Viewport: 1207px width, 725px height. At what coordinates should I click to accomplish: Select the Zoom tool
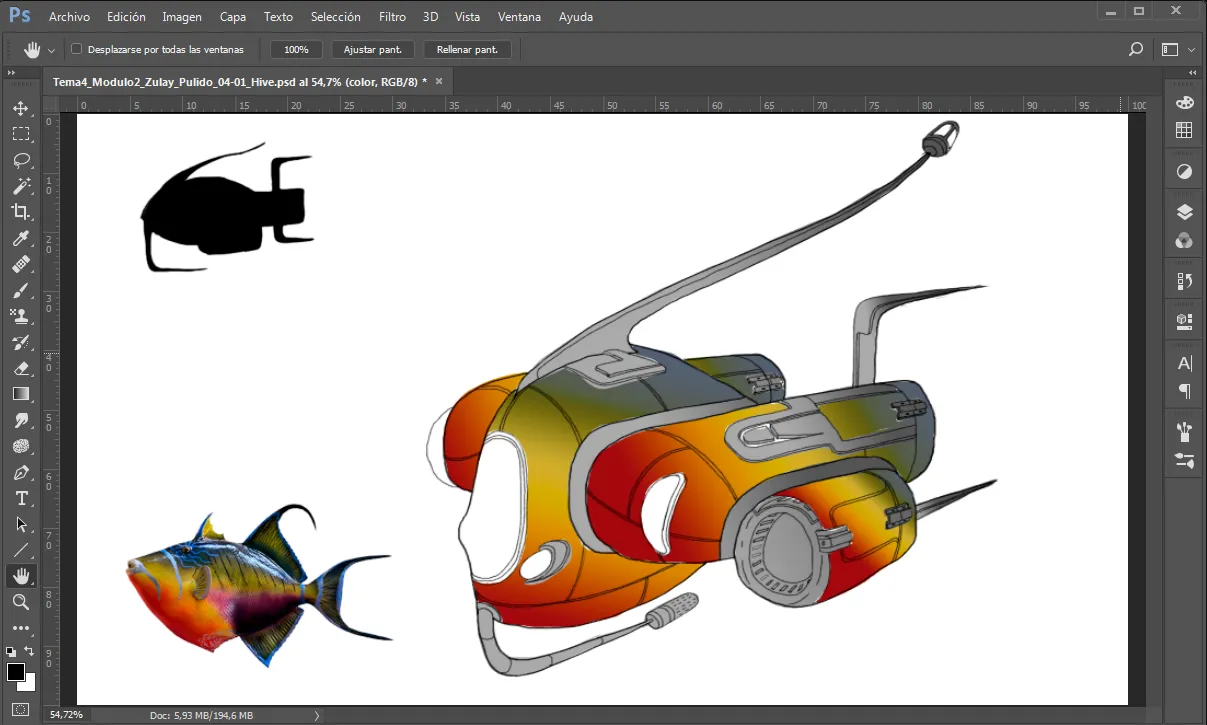tap(21, 602)
